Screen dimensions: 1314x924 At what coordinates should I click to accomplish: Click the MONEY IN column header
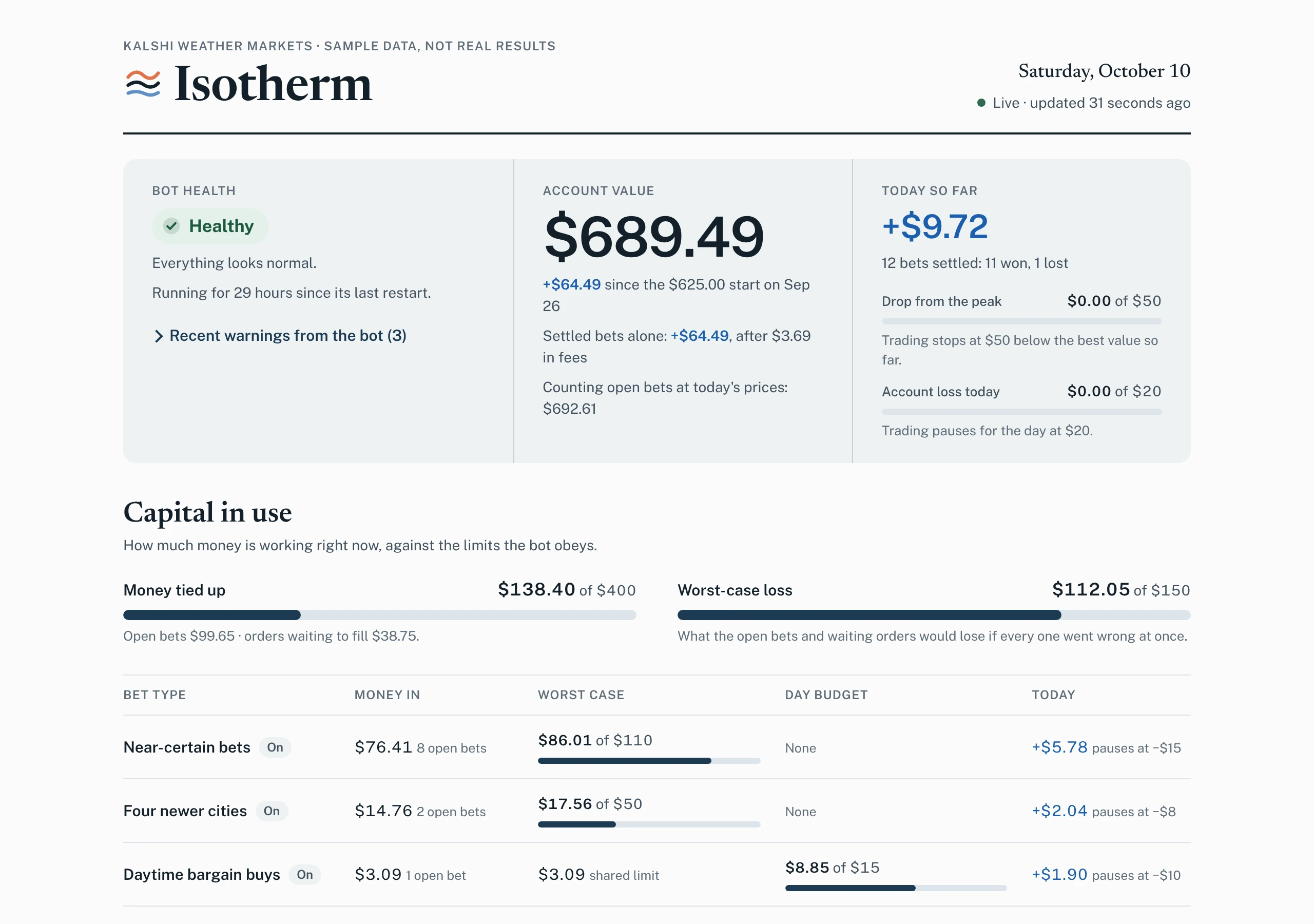coord(387,695)
